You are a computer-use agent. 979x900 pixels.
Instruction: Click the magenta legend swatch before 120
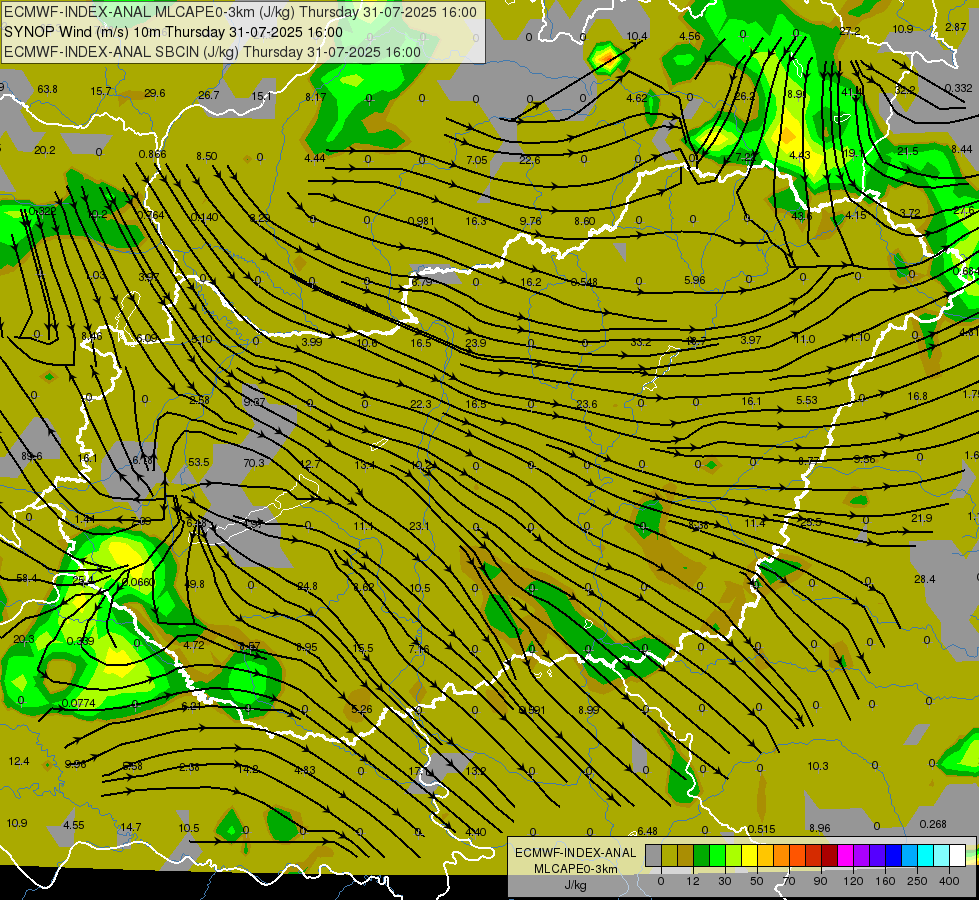click(845, 855)
